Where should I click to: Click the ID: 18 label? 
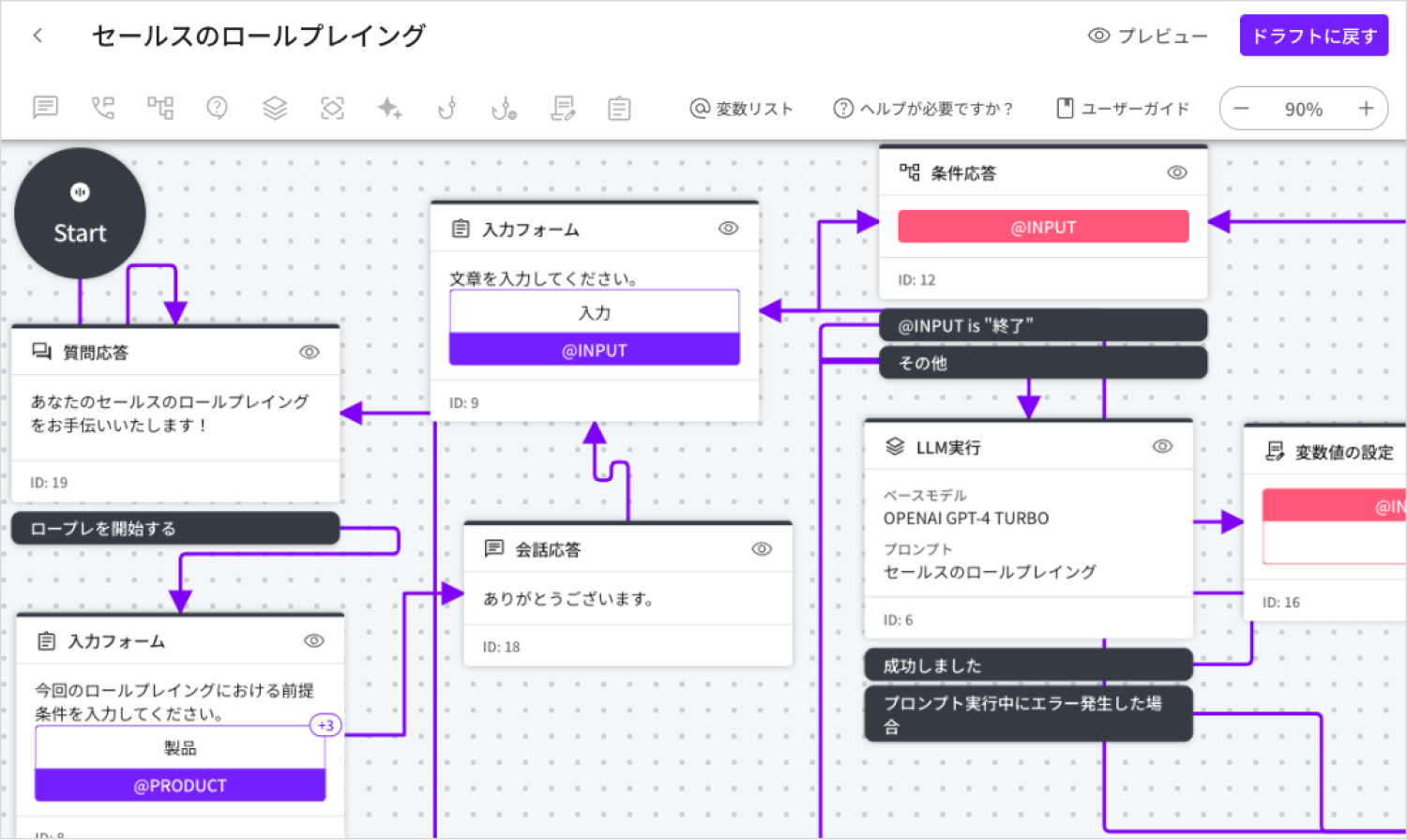pyautogui.click(x=501, y=647)
